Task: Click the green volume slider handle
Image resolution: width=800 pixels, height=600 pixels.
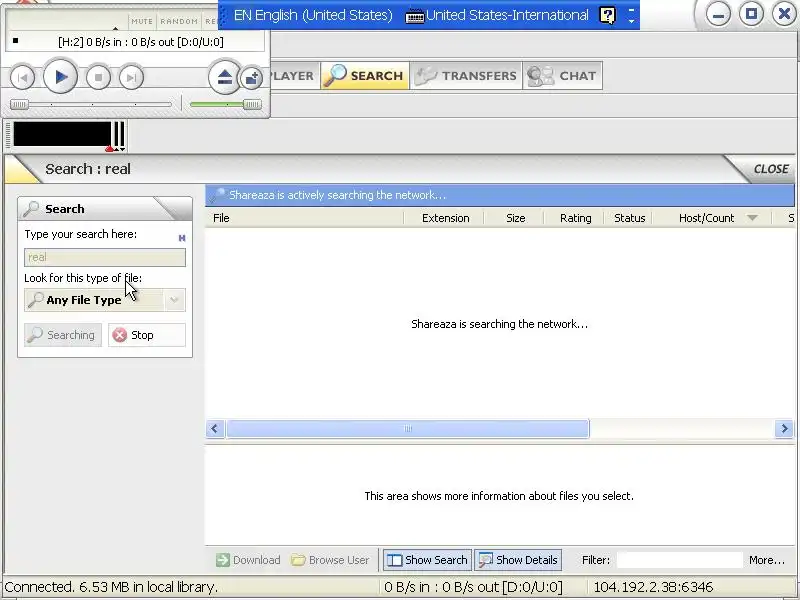Action: pos(252,105)
